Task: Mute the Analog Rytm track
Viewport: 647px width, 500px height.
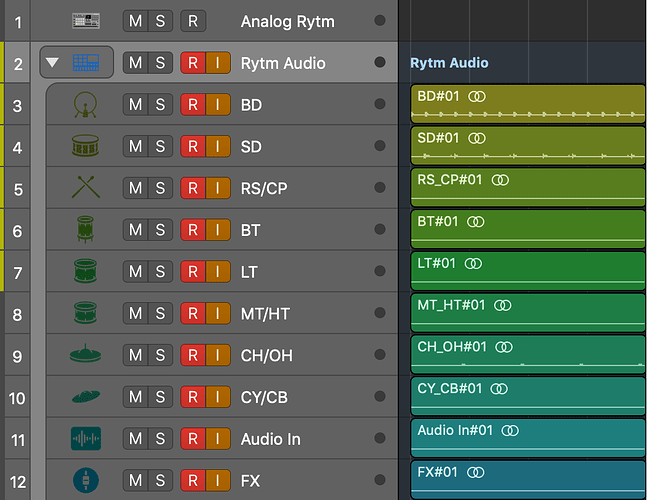Action: tap(135, 21)
